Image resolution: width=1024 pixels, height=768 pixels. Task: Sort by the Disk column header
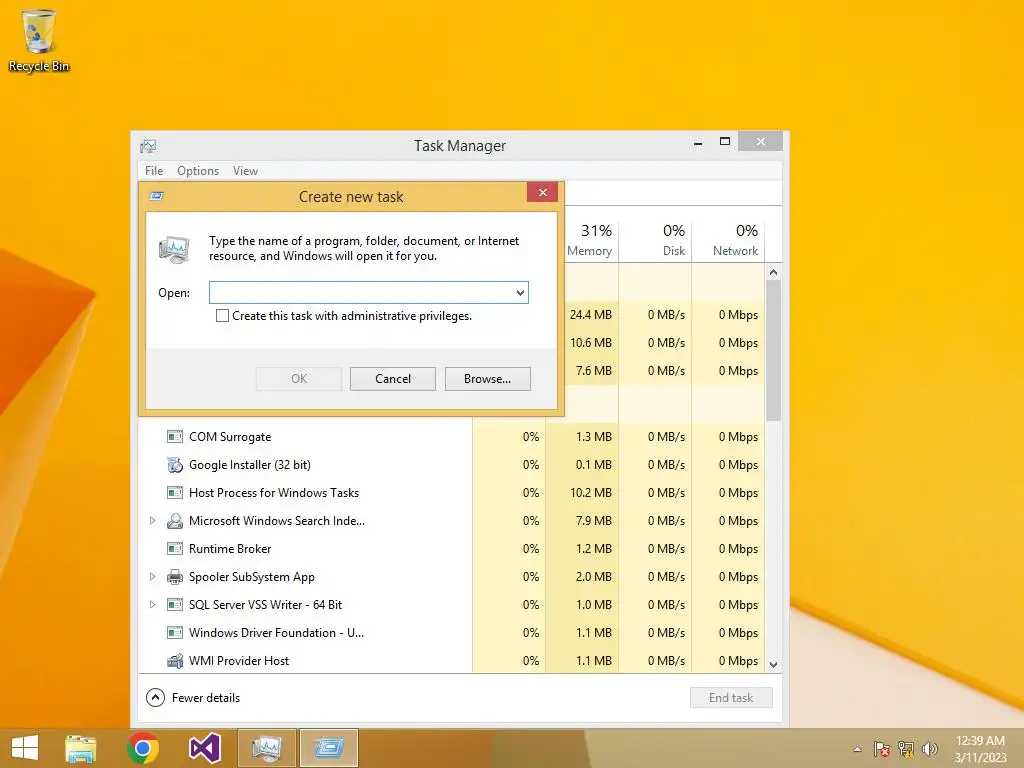click(655, 240)
